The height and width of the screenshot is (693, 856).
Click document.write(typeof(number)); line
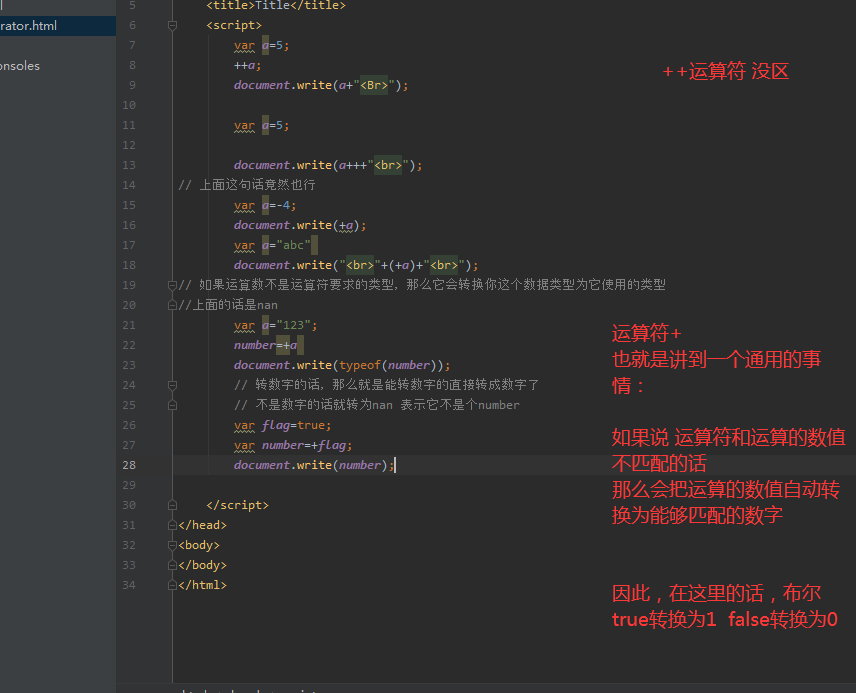[x=342, y=365]
